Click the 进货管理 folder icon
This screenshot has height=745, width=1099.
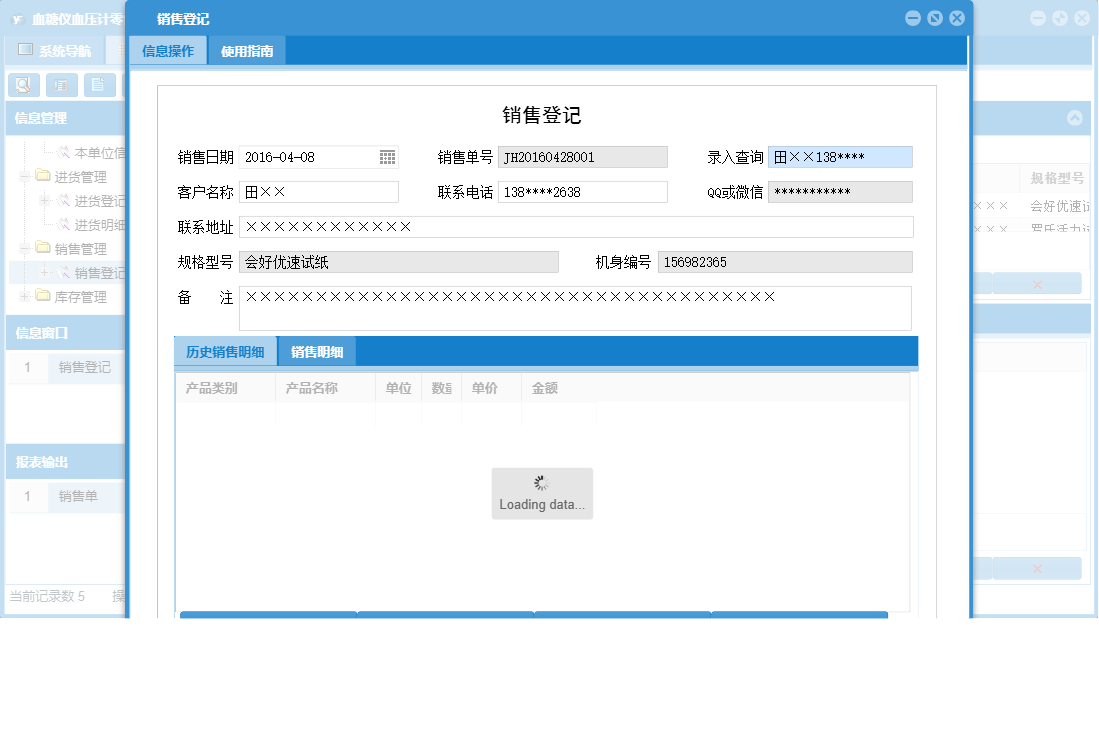(x=40, y=175)
